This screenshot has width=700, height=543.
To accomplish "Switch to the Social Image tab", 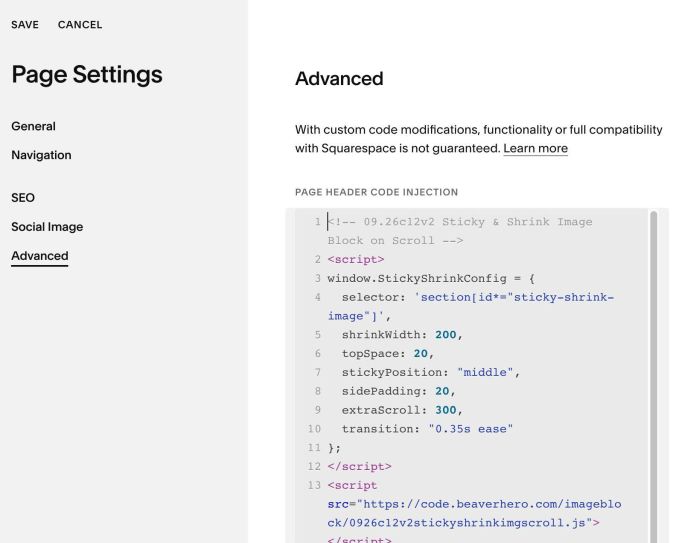I will [x=47, y=227].
